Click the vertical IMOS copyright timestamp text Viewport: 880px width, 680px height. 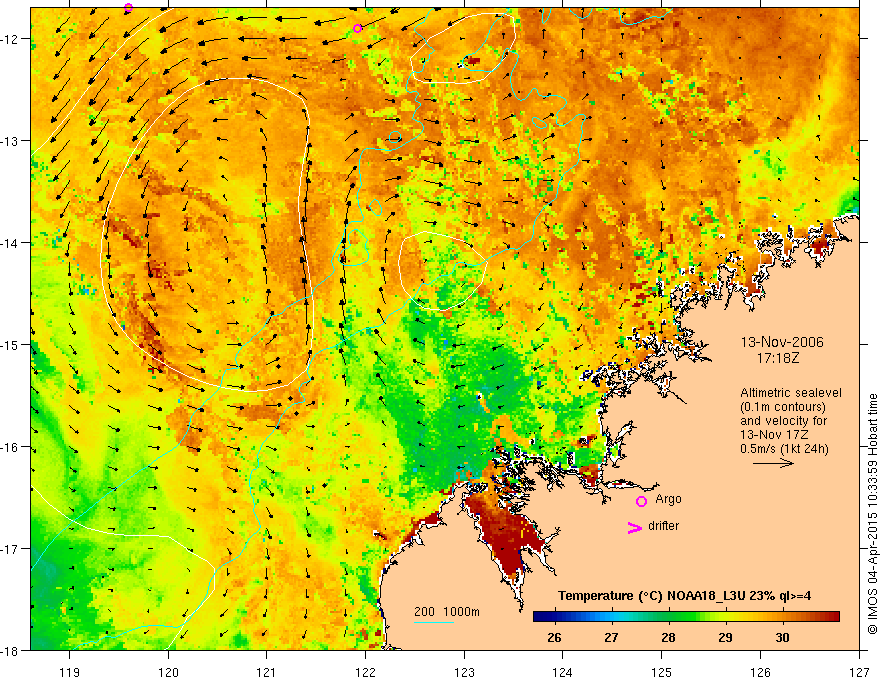pyautogui.click(x=872, y=515)
